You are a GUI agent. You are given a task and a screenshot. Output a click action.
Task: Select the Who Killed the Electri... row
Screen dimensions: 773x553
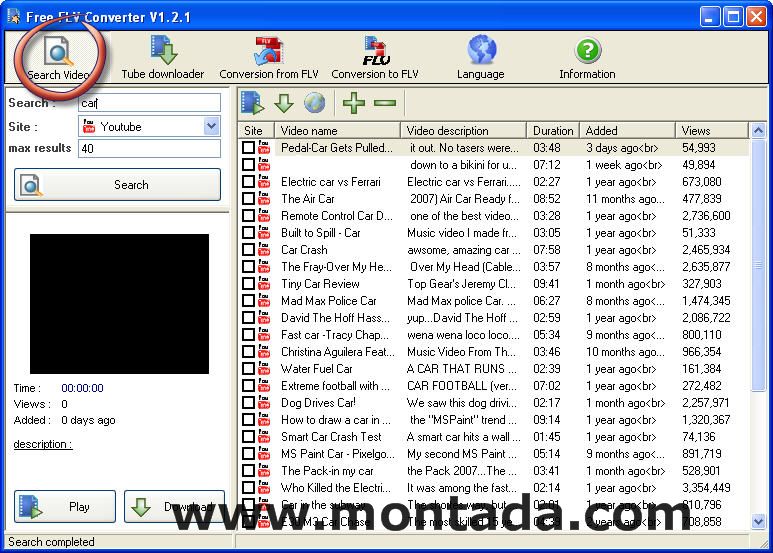[x=494, y=487]
